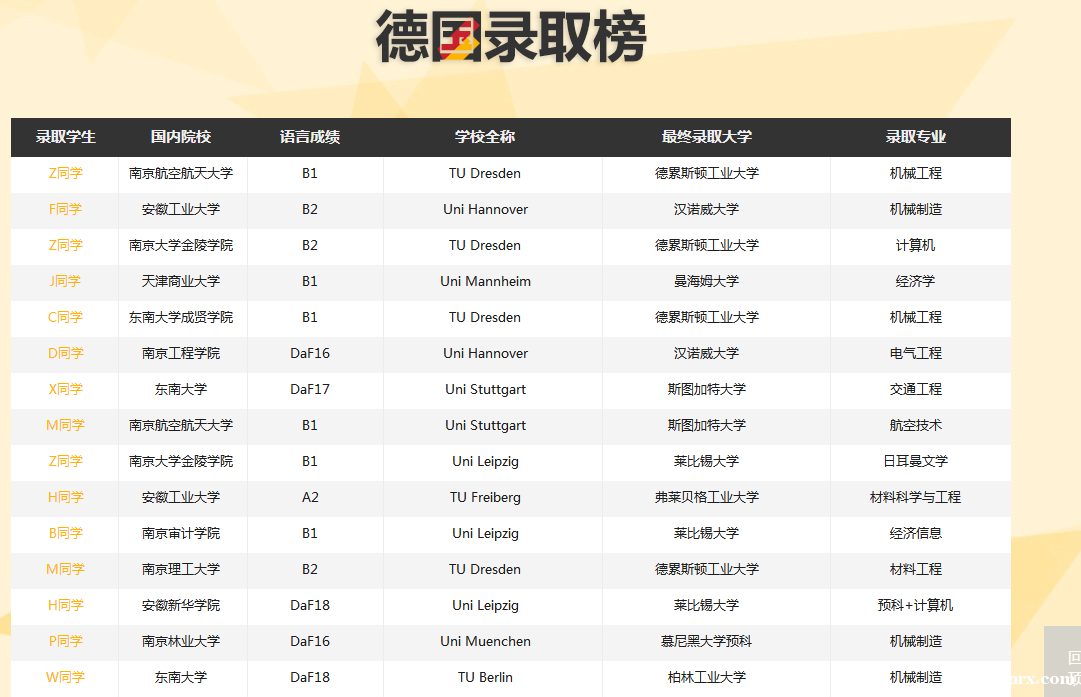
Task: Click the 学校全称 column header
Action: click(x=485, y=137)
